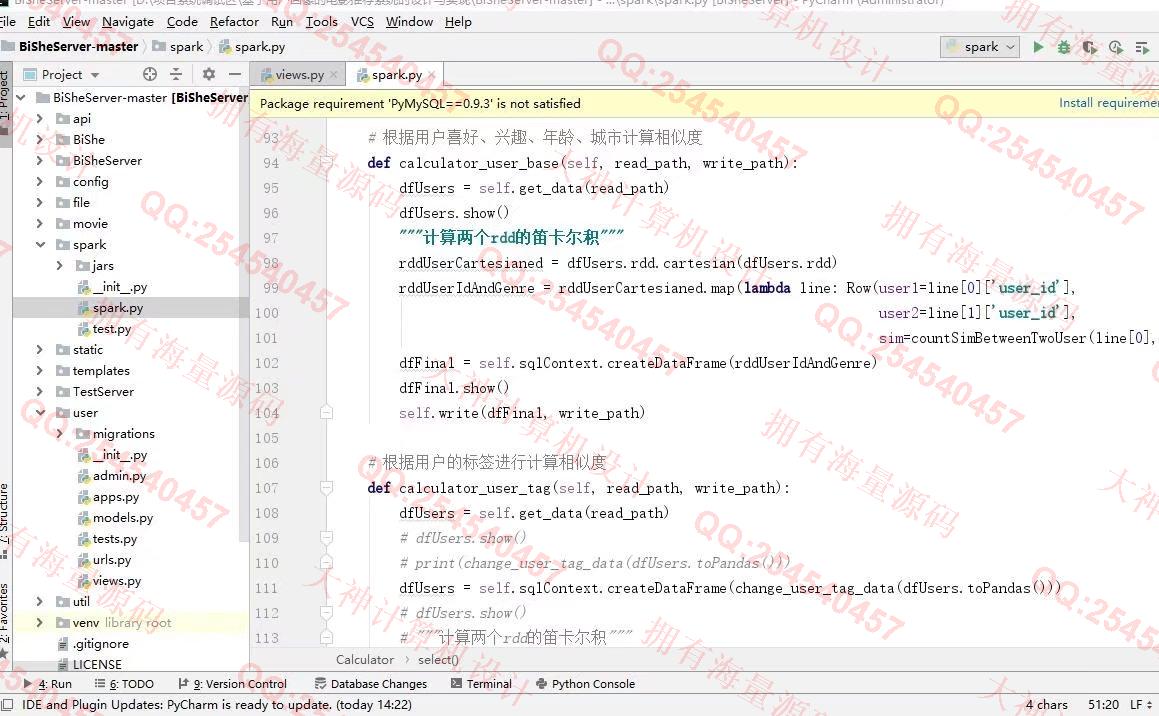The width and height of the screenshot is (1159, 716).
Task: Click the tool windows toggle icon in status bar
Action: pos(7,704)
